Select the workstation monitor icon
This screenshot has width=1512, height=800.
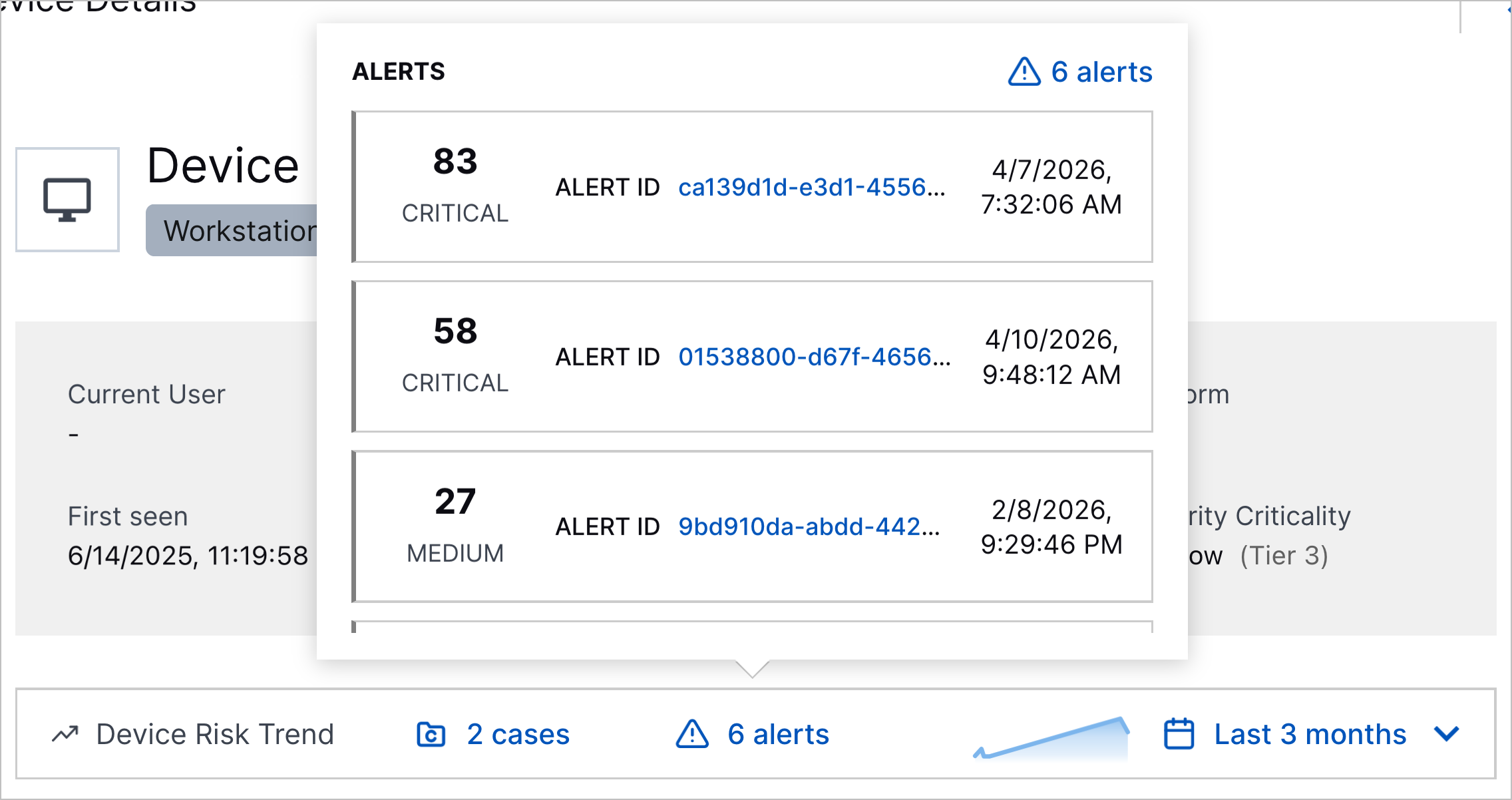(x=67, y=198)
